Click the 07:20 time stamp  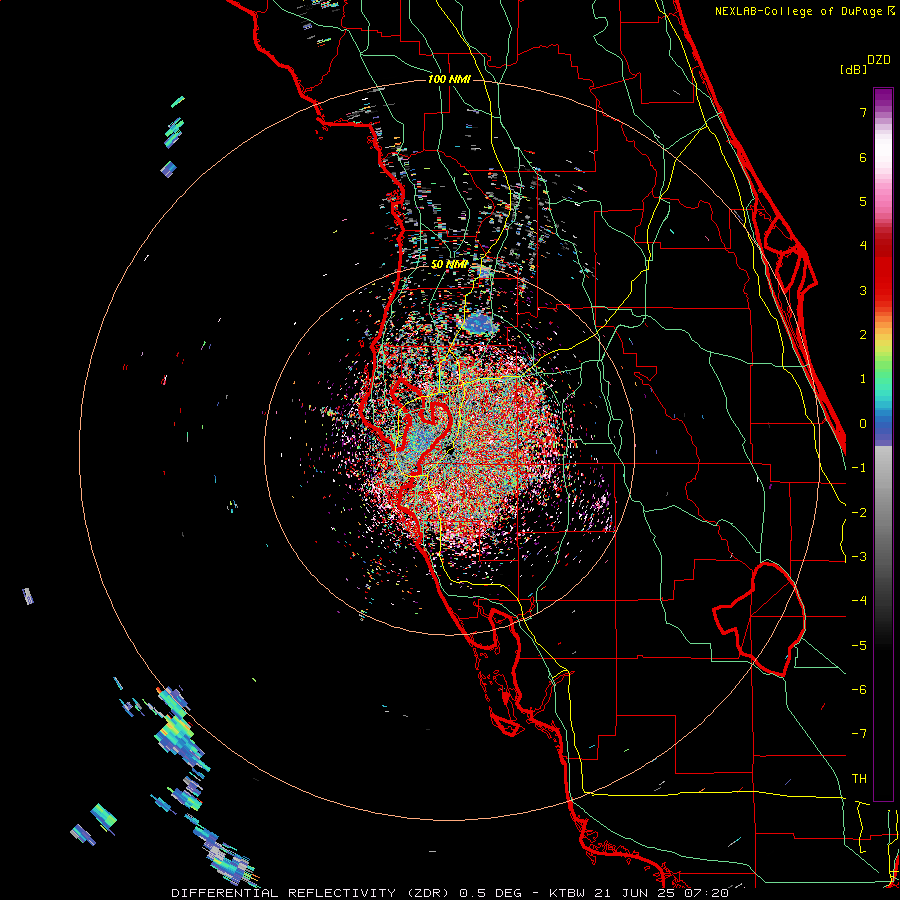pos(707,893)
